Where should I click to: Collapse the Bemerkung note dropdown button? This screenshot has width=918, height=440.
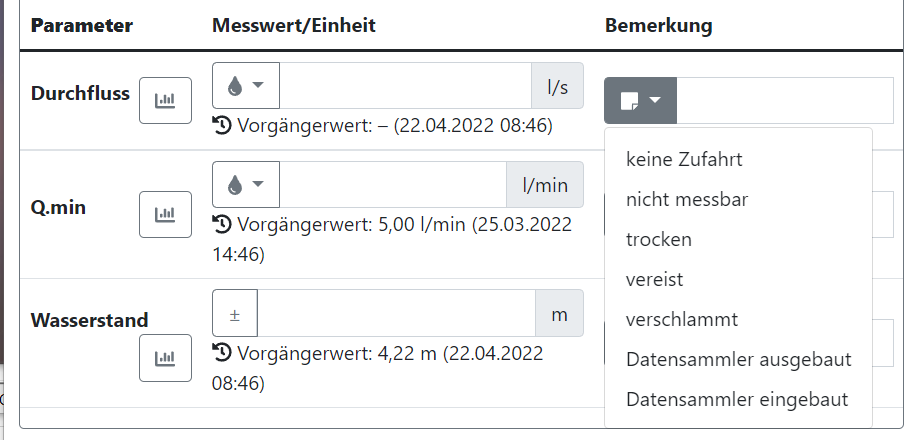(x=640, y=101)
